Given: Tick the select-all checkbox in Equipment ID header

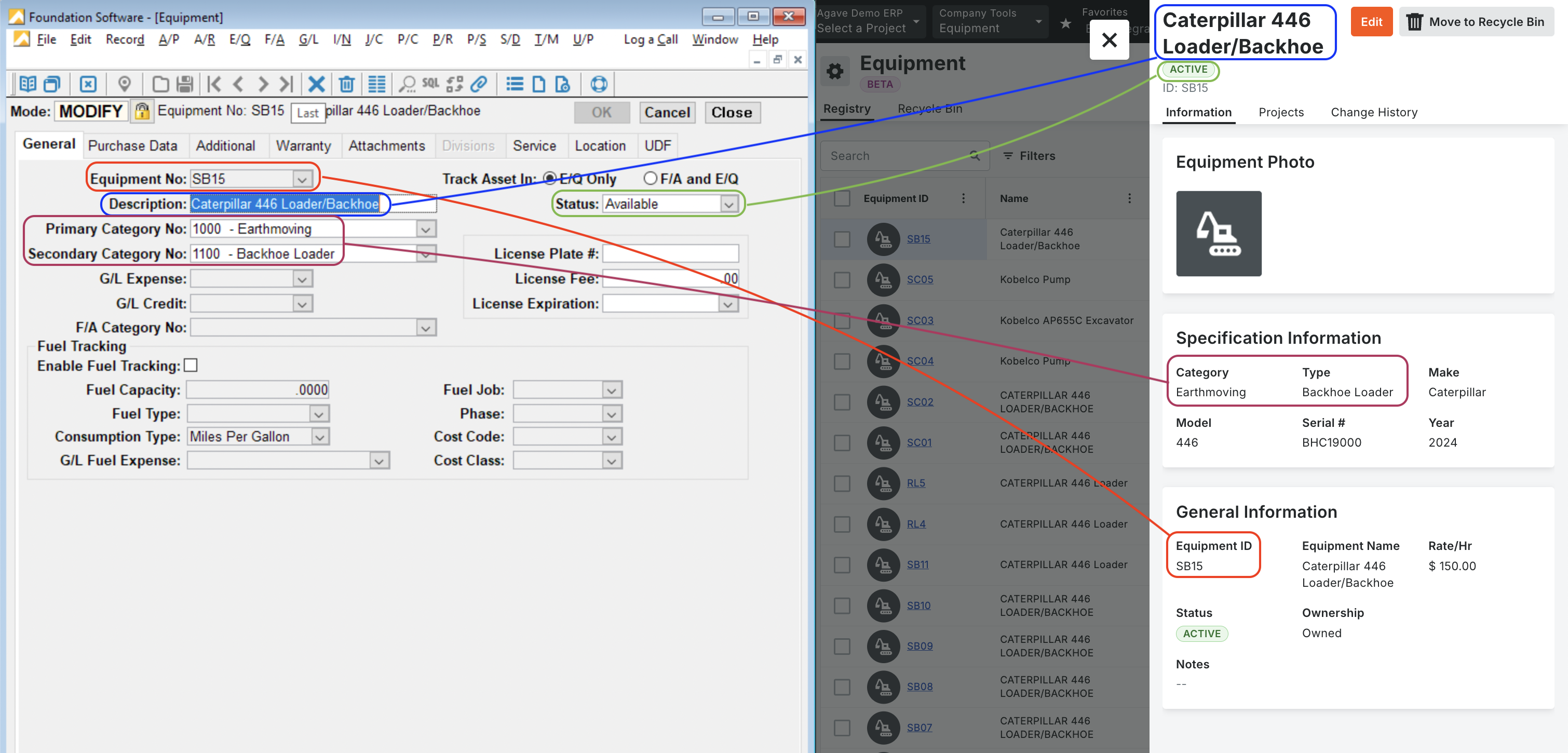Looking at the screenshot, I should [842, 198].
